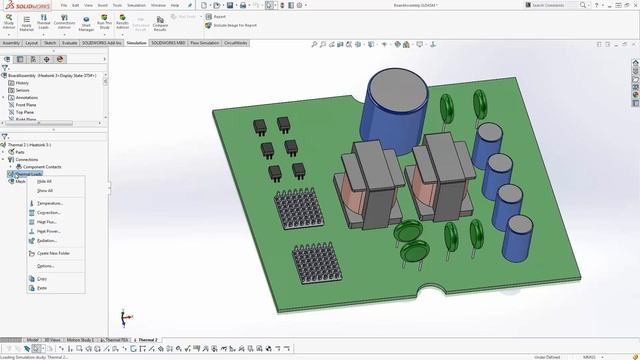Image resolution: width=640 pixels, height=360 pixels.
Task: Click the Report button
Action: pos(216,17)
